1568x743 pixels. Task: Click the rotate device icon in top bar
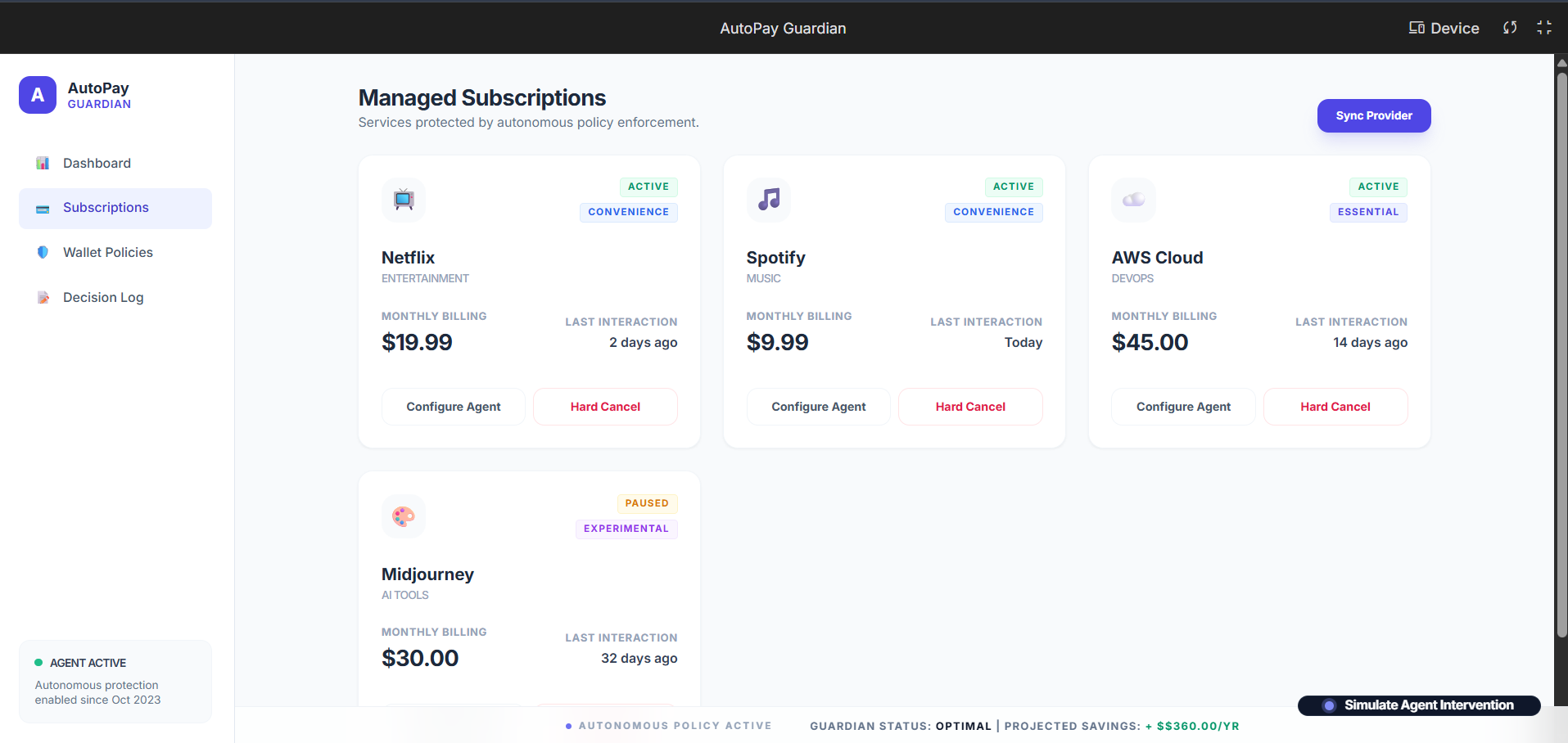(1510, 28)
